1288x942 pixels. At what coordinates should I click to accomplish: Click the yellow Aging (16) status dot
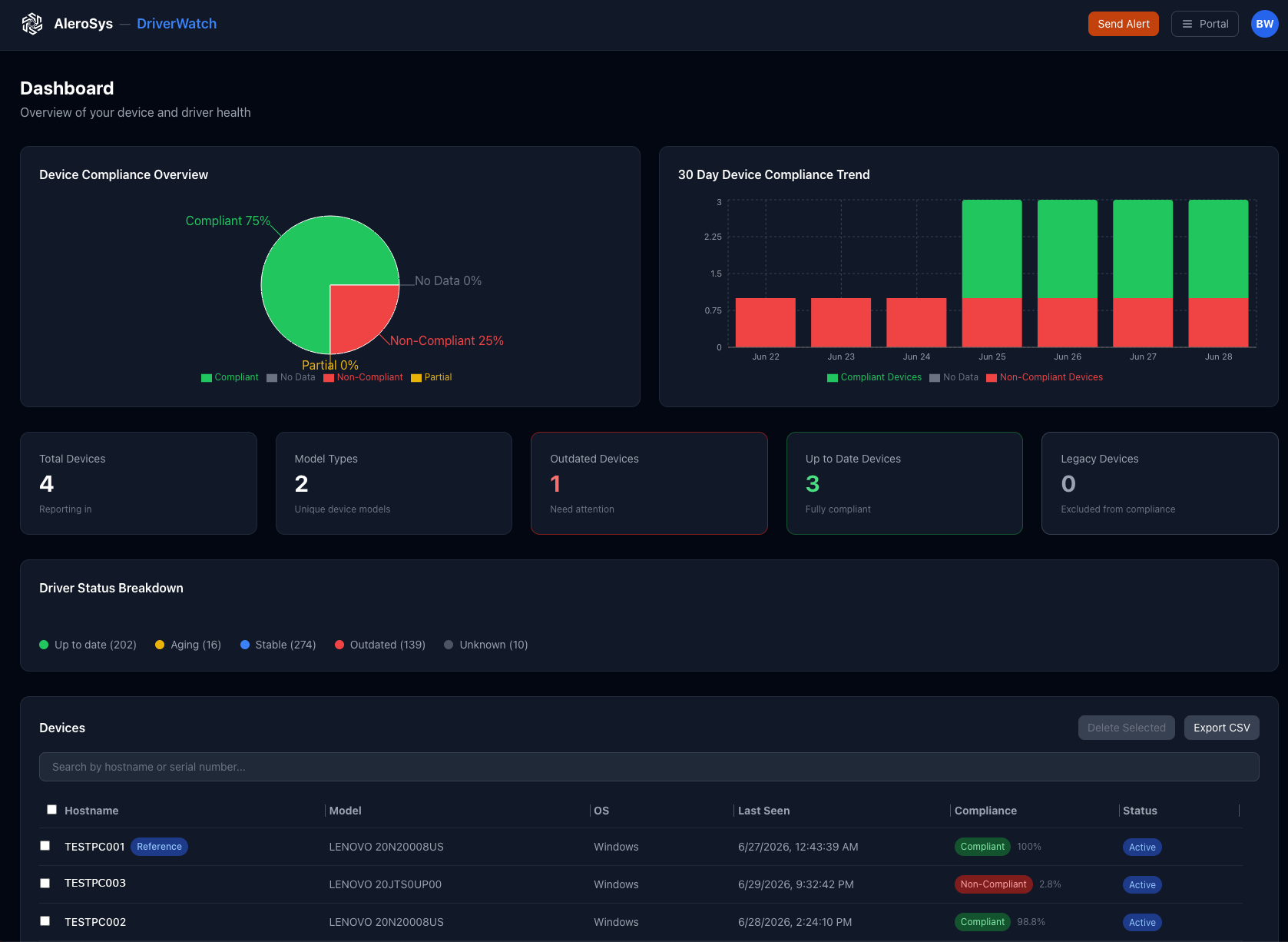(160, 645)
